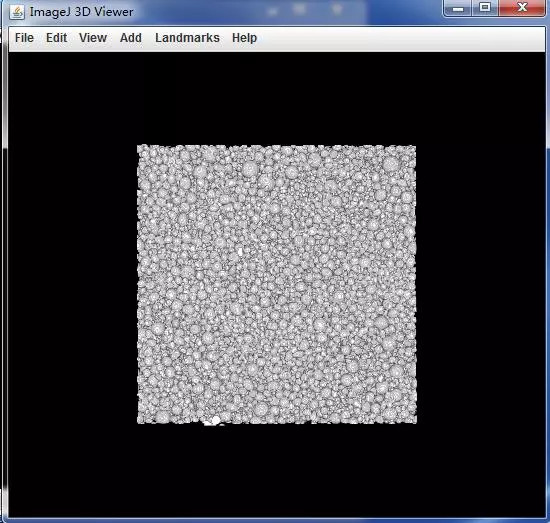The image size is (550, 523).
Task: Close the ImageJ 3D Viewer window
Action: pyautogui.click(x=522, y=8)
